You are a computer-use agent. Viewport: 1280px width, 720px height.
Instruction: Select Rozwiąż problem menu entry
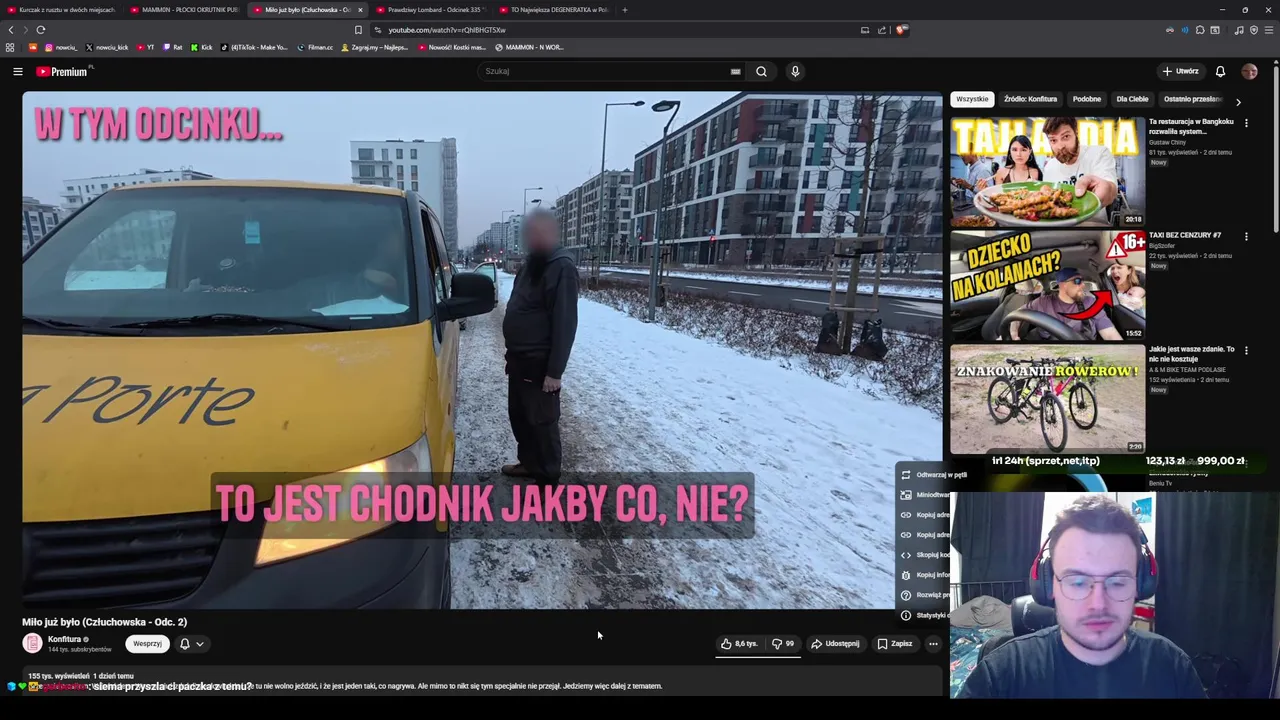[x=923, y=595]
